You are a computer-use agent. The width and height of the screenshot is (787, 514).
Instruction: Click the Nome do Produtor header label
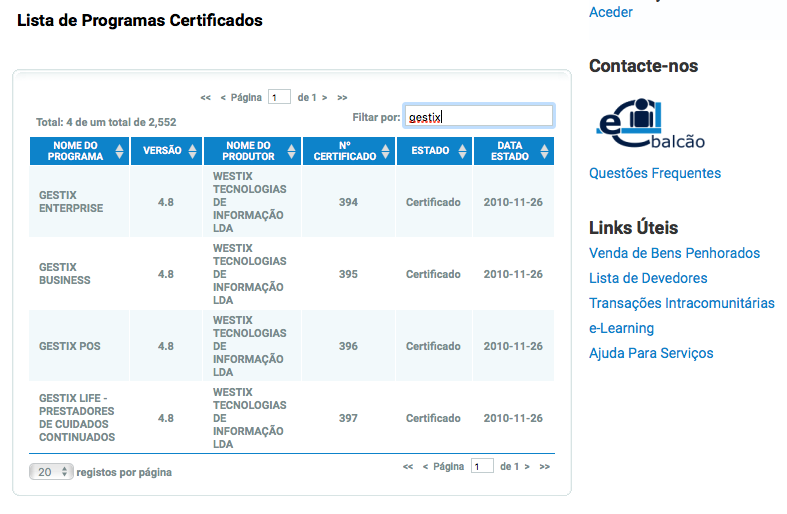click(x=248, y=151)
